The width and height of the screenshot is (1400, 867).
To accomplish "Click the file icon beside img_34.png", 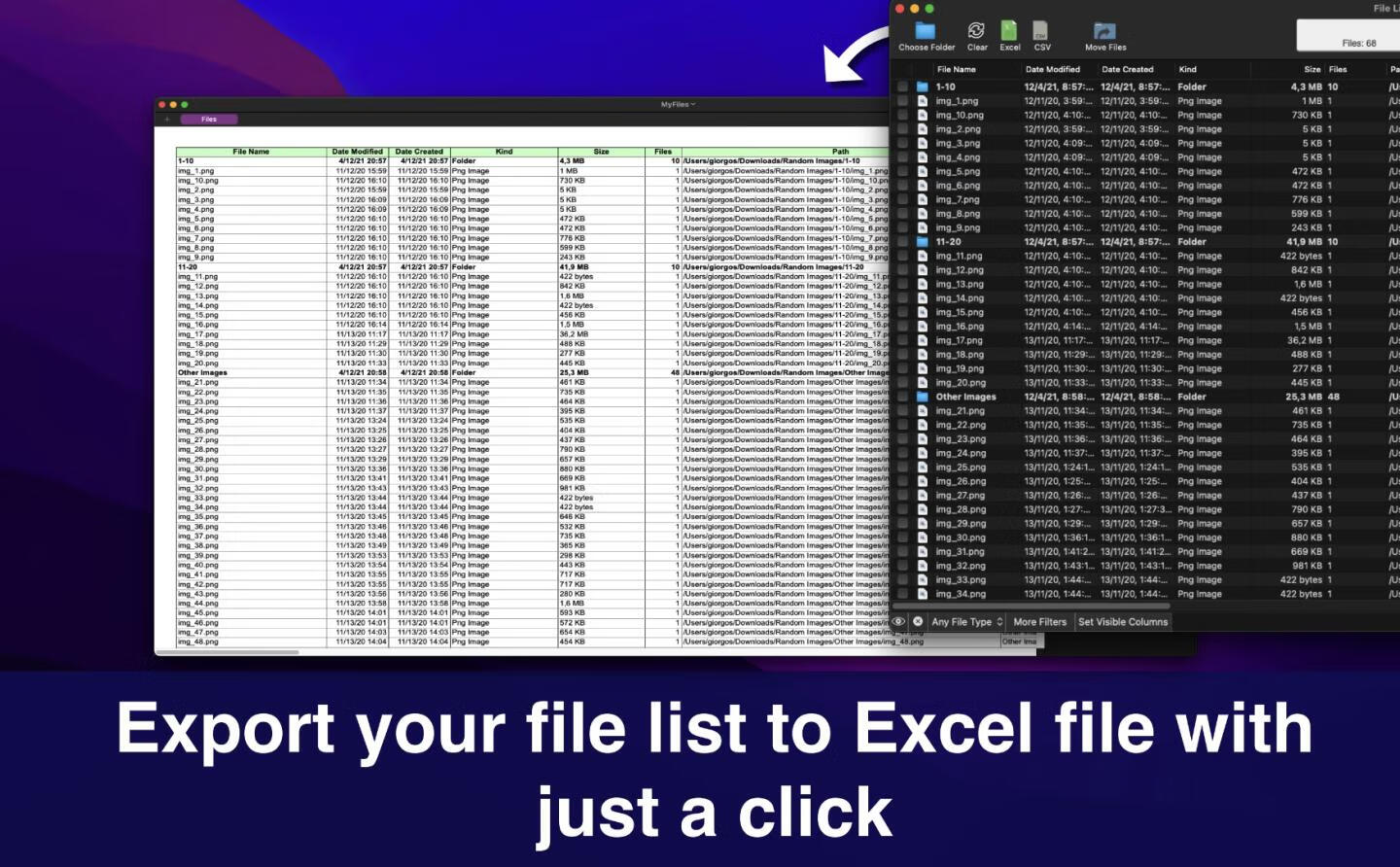I will [922, 594].
